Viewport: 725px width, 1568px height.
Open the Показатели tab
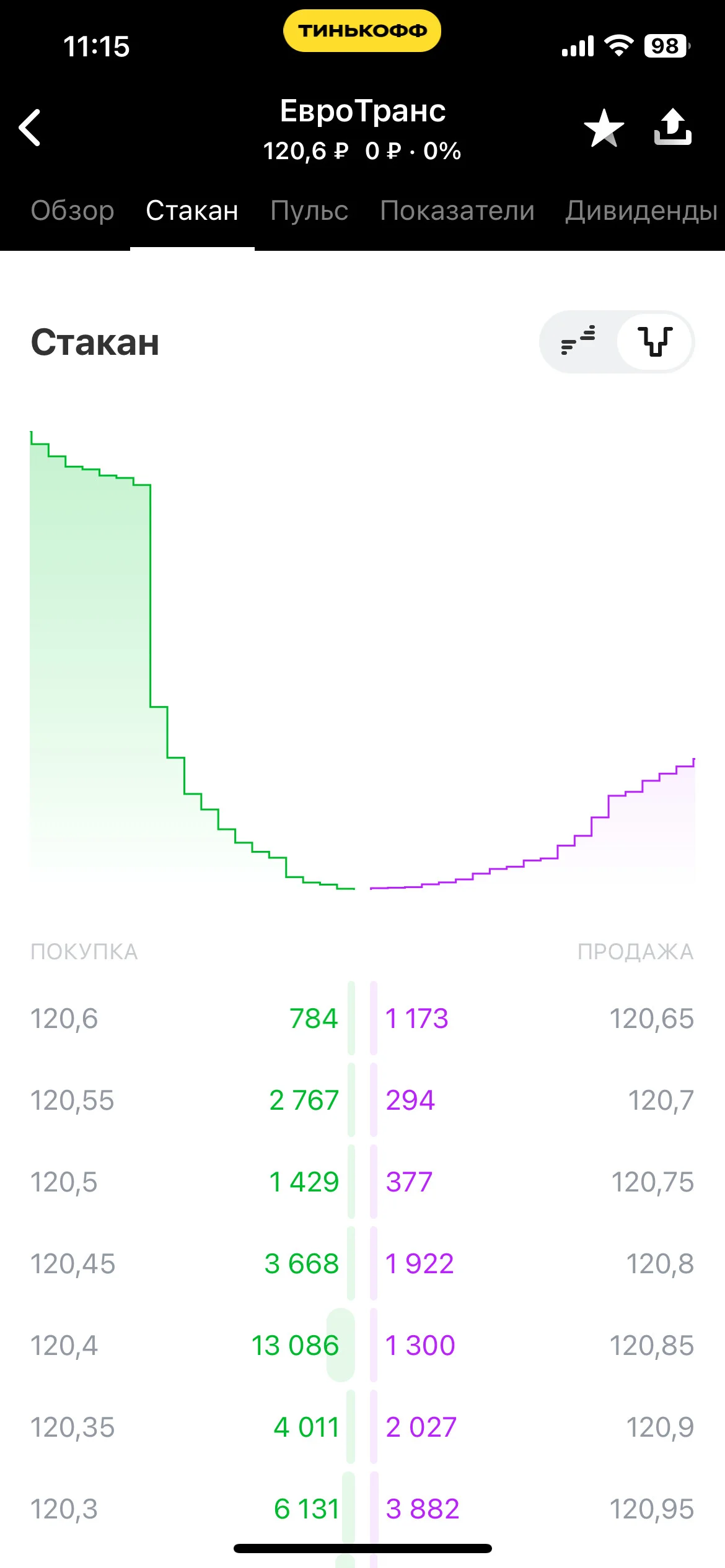point(457,211)
